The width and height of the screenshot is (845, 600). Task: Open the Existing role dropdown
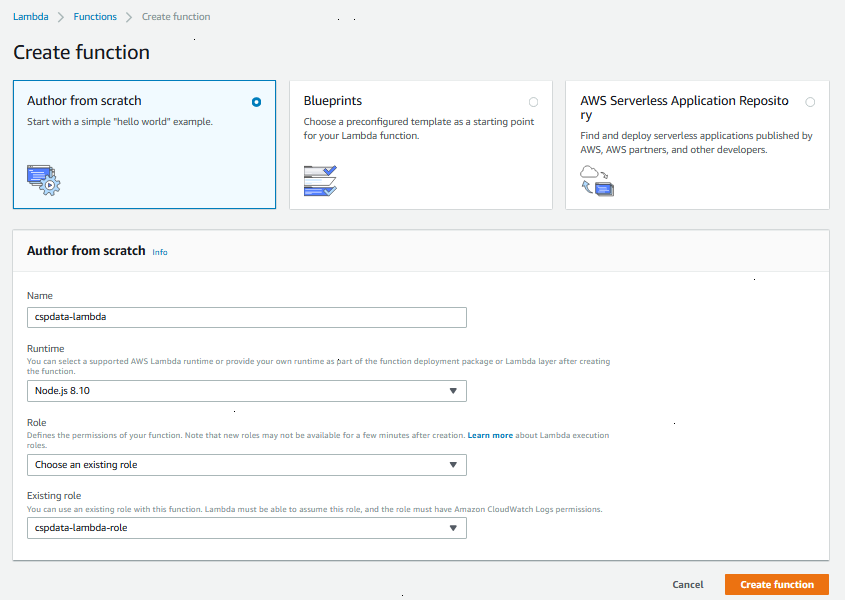[246, 527]
